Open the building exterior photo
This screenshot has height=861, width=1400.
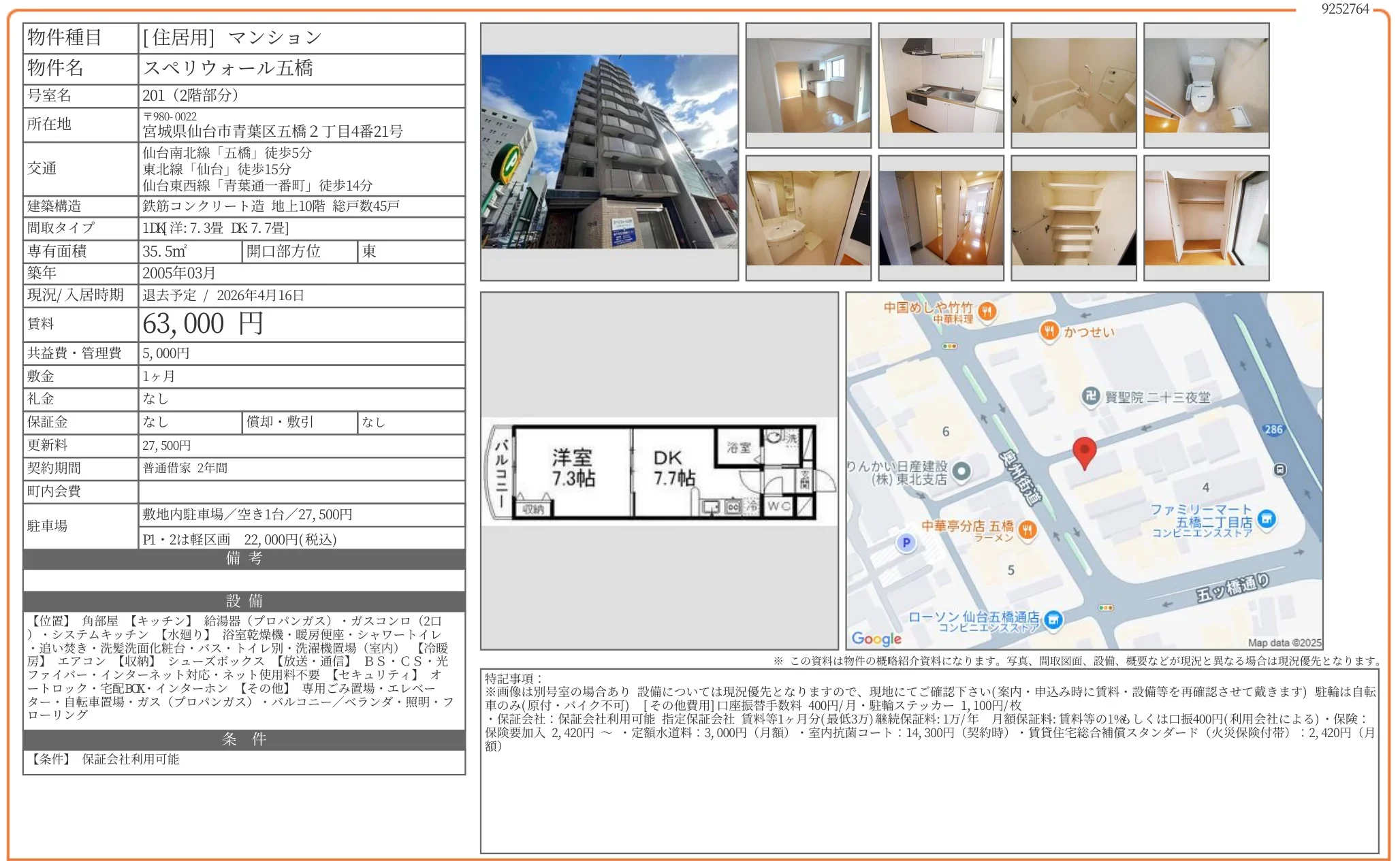pos(609,152)
